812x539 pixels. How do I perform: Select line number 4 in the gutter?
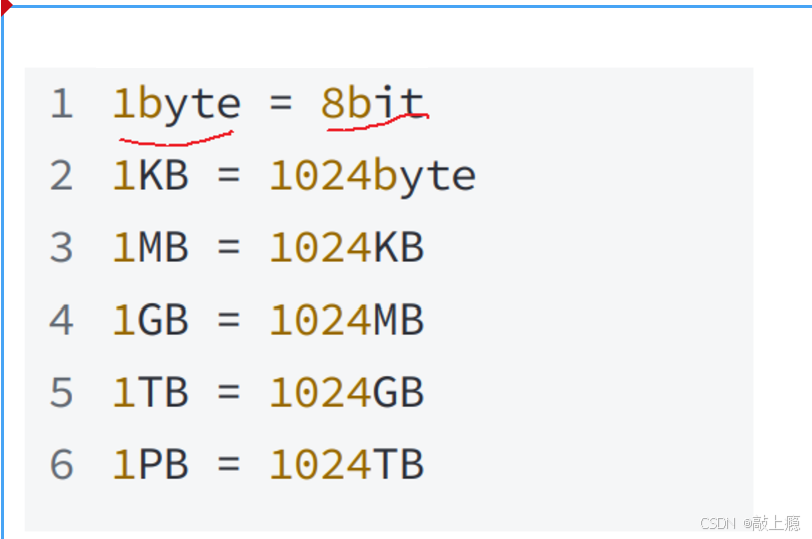(62, 320)
